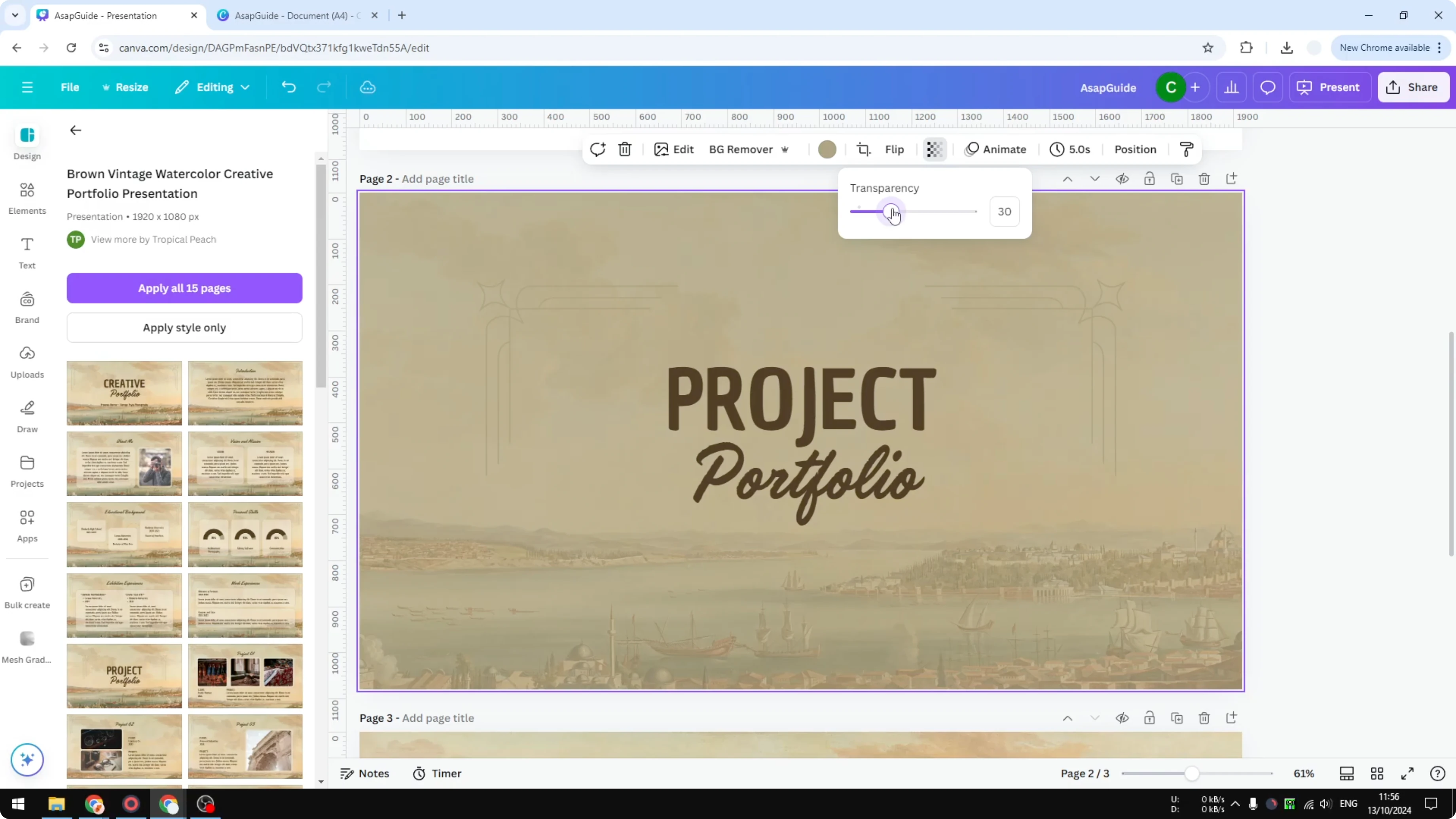Open the Uploads panel
Image resolution: width=1456 pixels, height=819 pixels.
27,362
